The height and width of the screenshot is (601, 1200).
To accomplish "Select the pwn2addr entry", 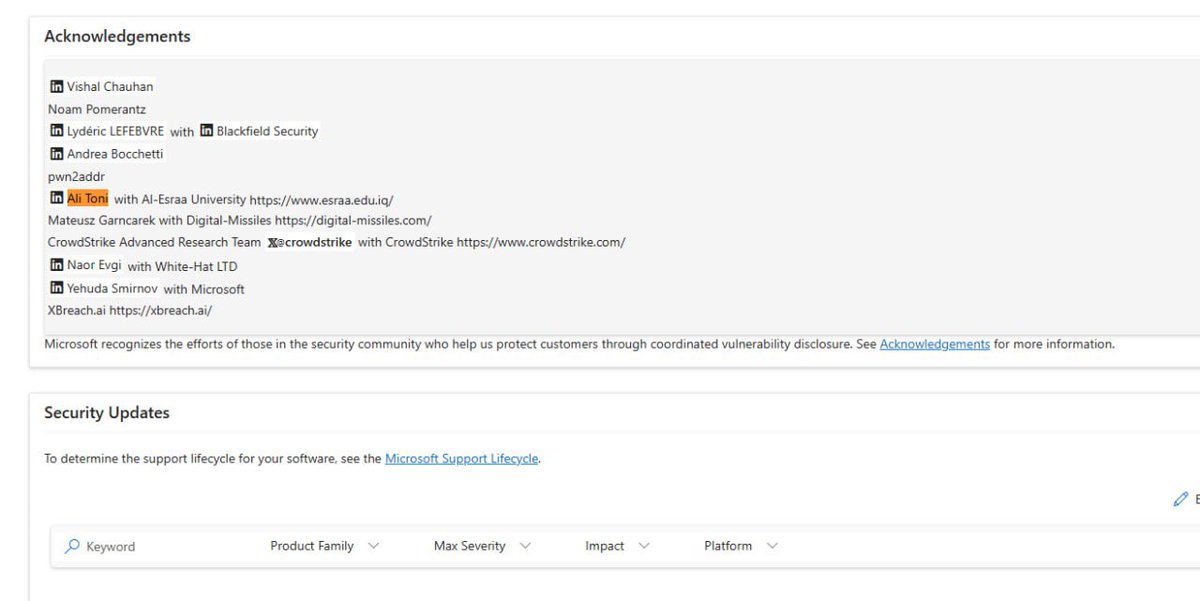I will [76, 176].
